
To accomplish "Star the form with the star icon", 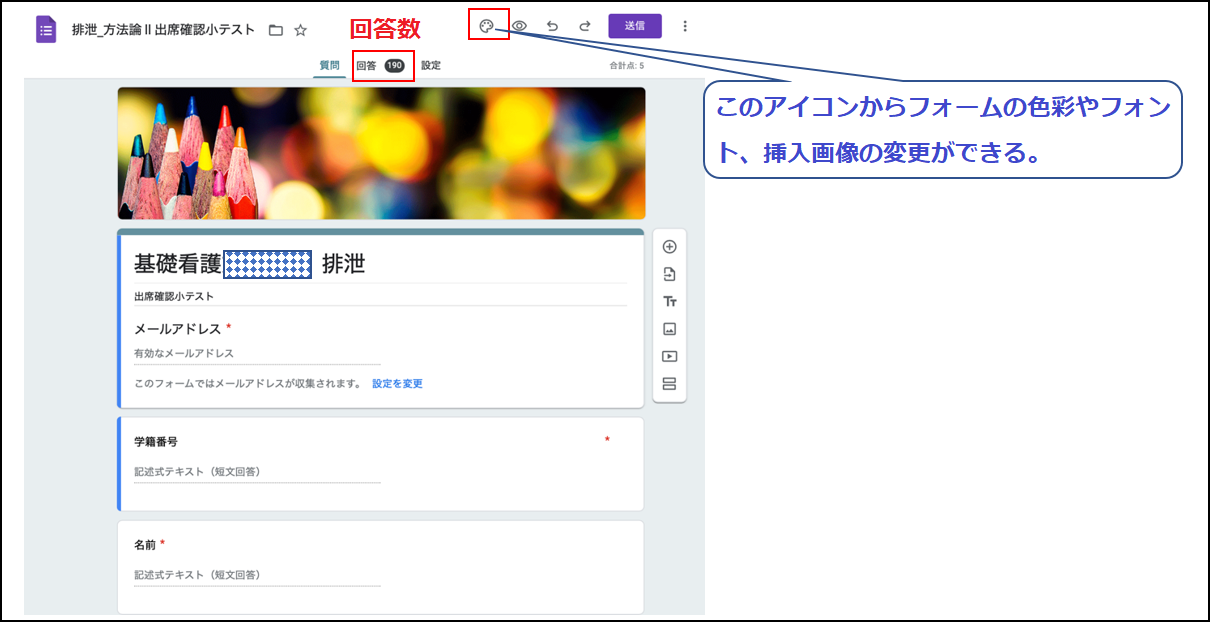I will [301, 30].
